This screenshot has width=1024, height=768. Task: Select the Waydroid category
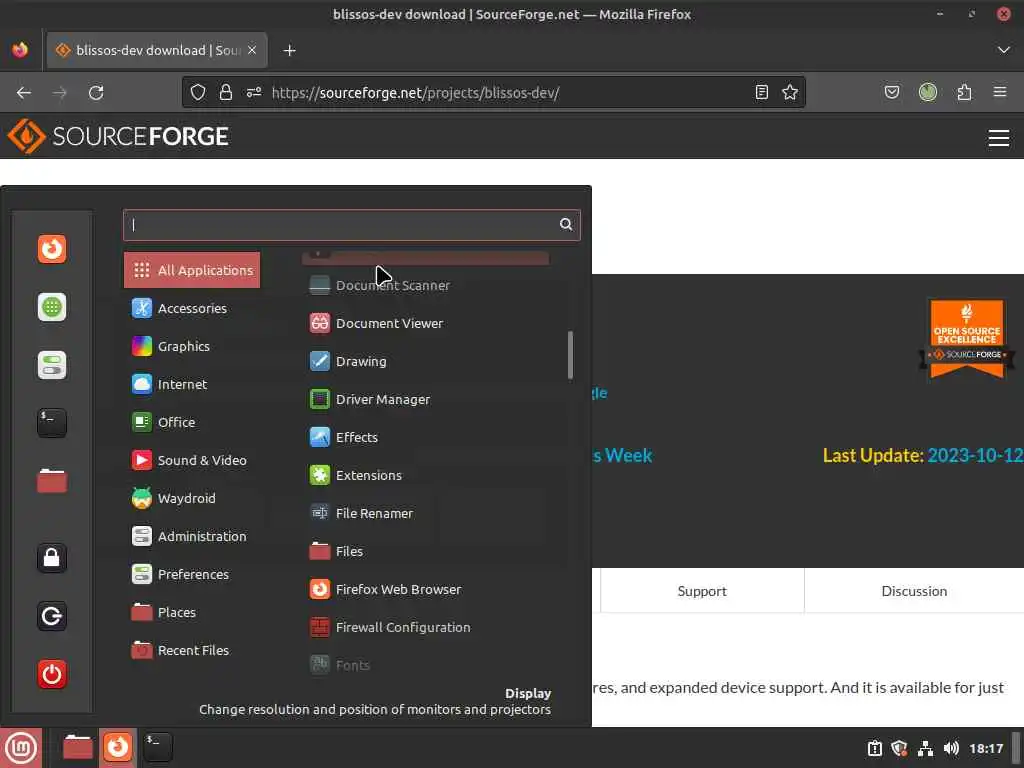pyautogui.click(x=192, y=498)
